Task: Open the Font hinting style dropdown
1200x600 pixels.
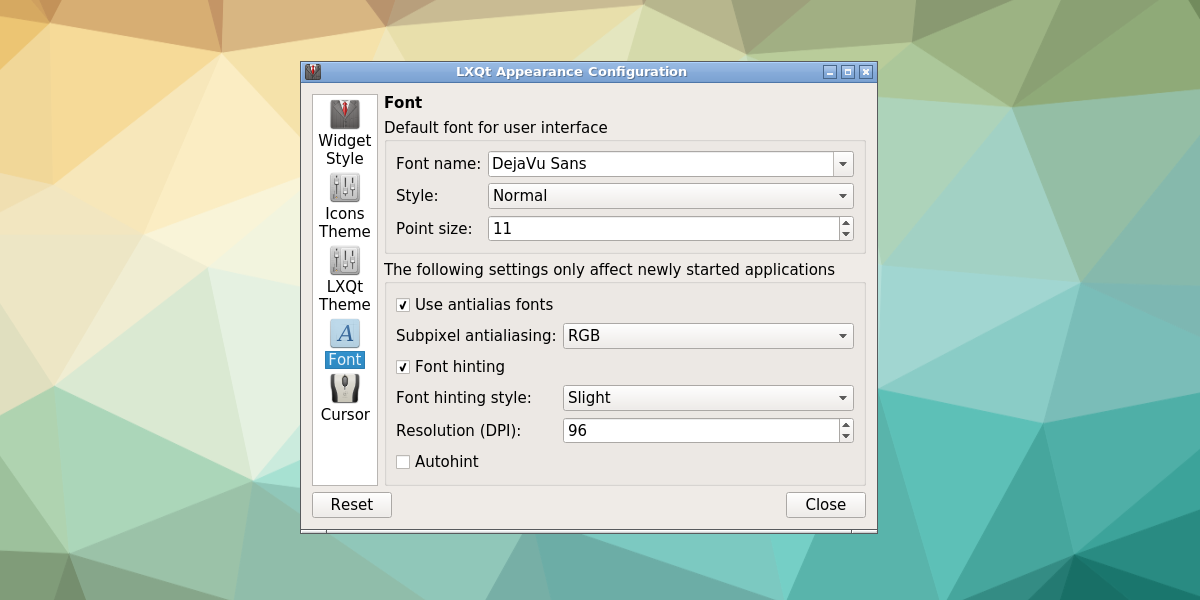Action: click(x=708, y=398)
